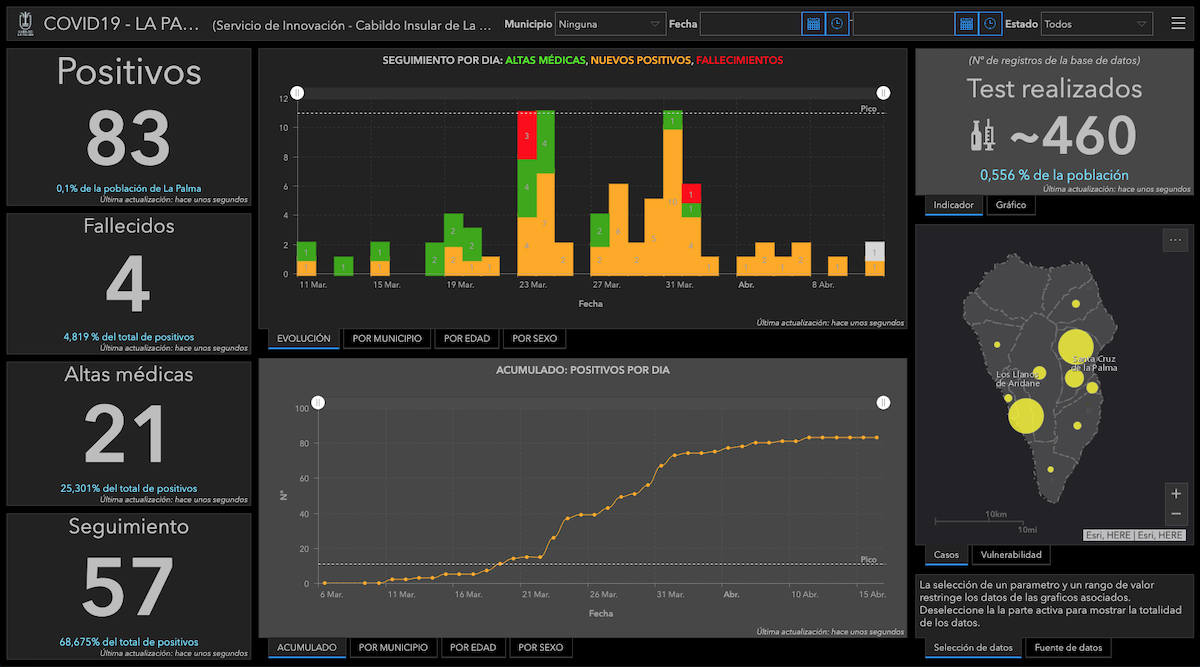Screen dimensions: 1200x667
Task: Click the "Altas médicas" panel heading
Action: click(129, 375)
